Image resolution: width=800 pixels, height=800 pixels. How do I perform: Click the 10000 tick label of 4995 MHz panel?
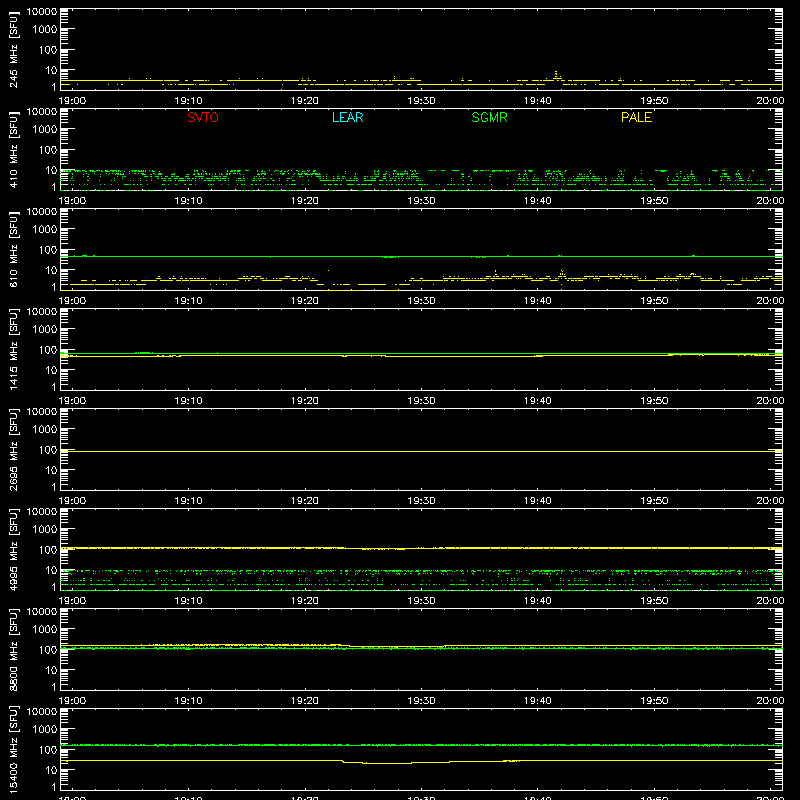tap(42, 511)
